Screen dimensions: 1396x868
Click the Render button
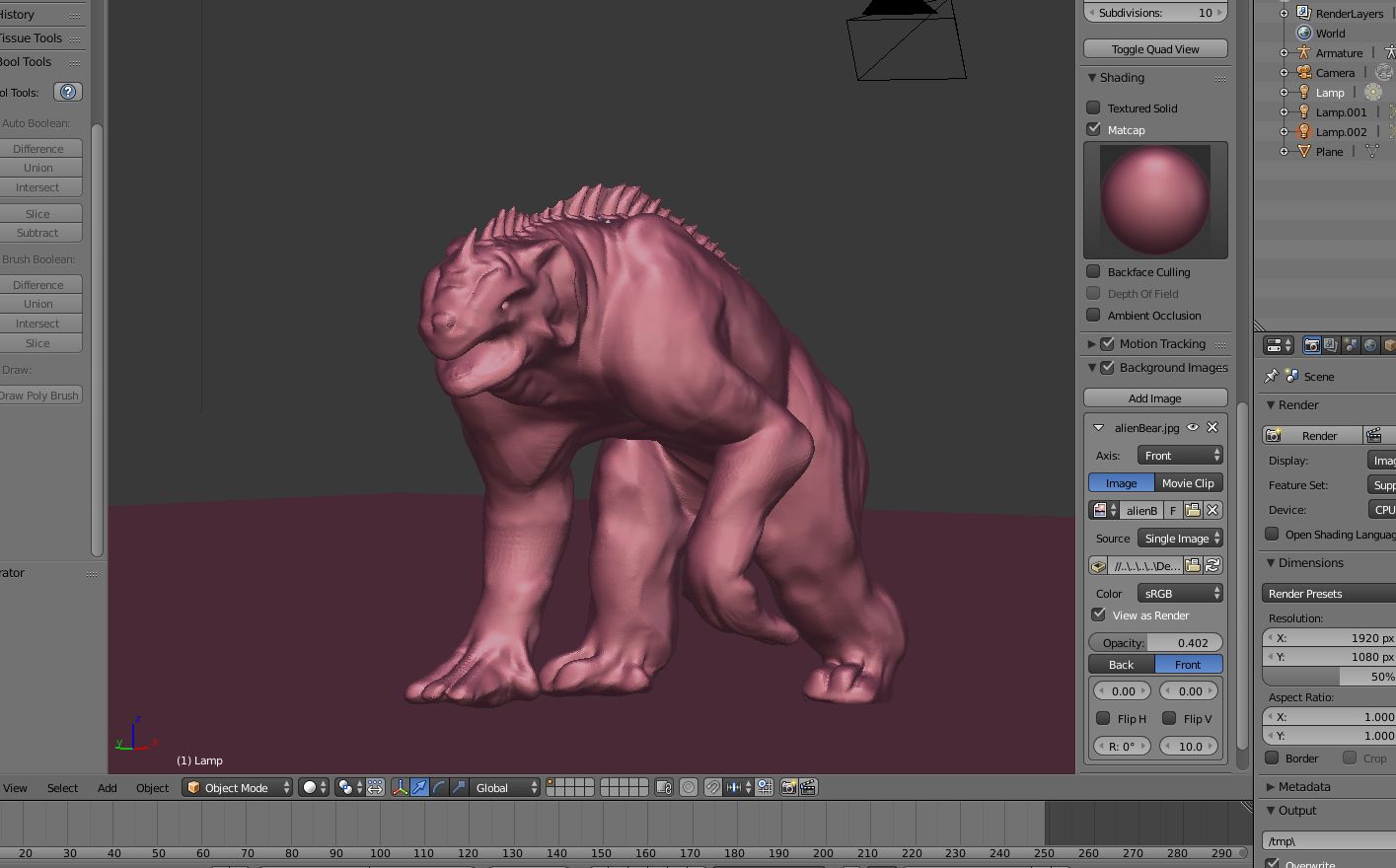pos(1312,435)
